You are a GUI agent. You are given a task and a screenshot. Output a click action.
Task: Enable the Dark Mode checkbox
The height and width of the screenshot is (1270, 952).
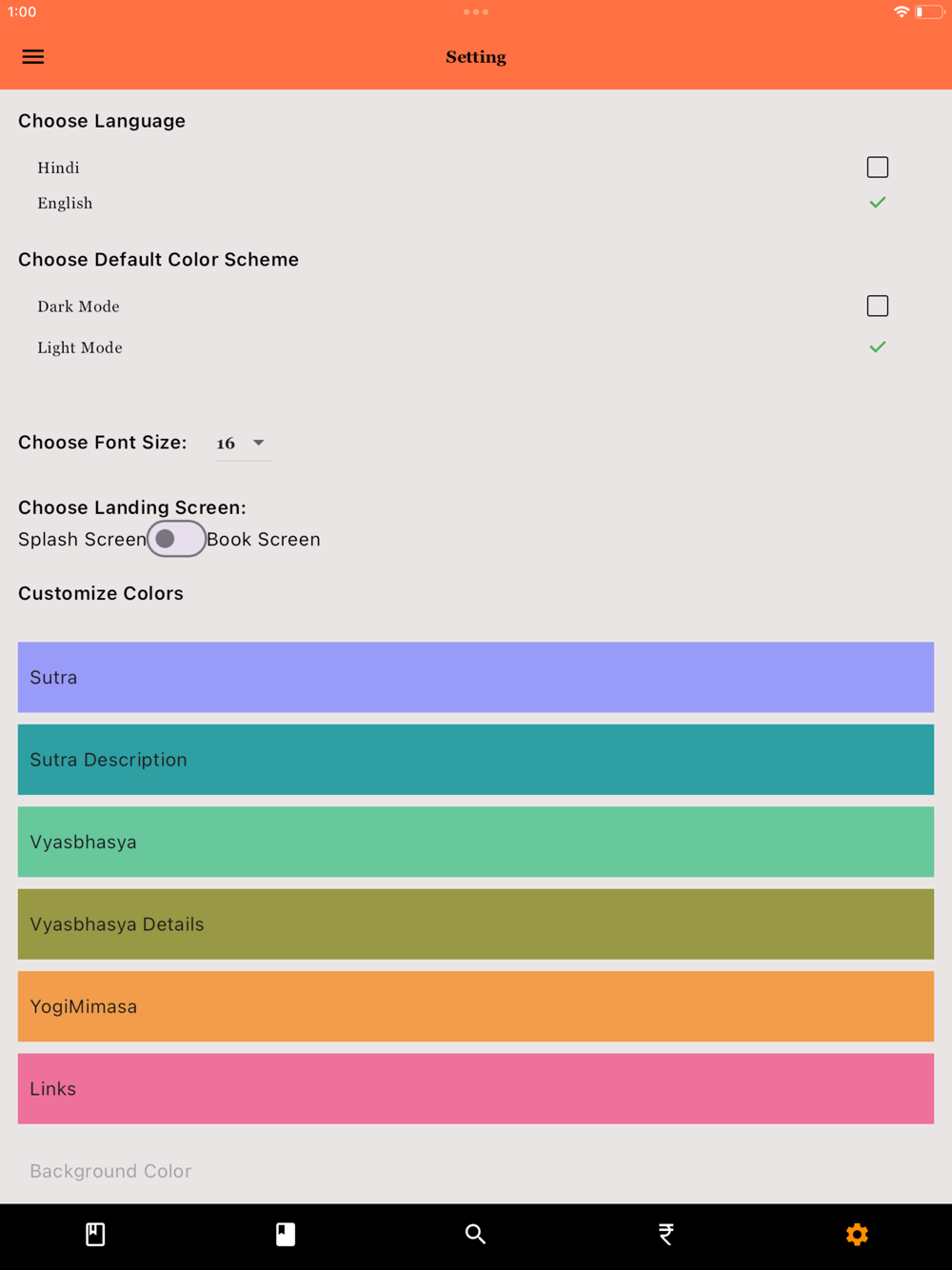pos(878,306)
